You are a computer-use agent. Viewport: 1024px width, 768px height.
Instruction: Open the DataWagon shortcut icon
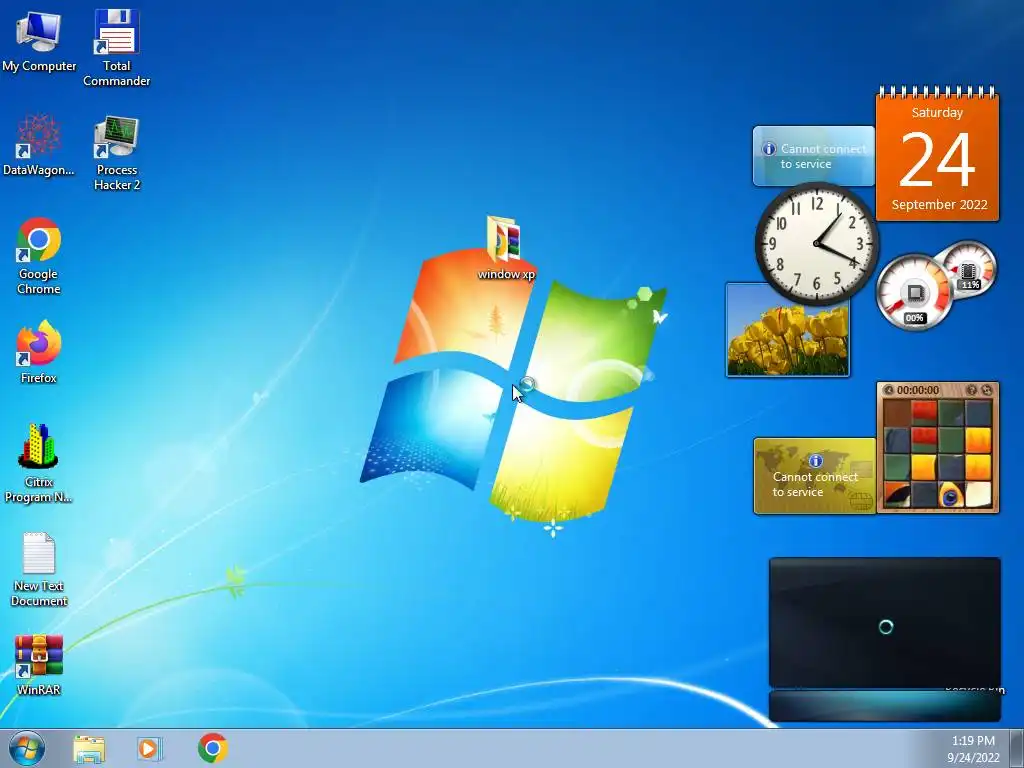[39, 145]
